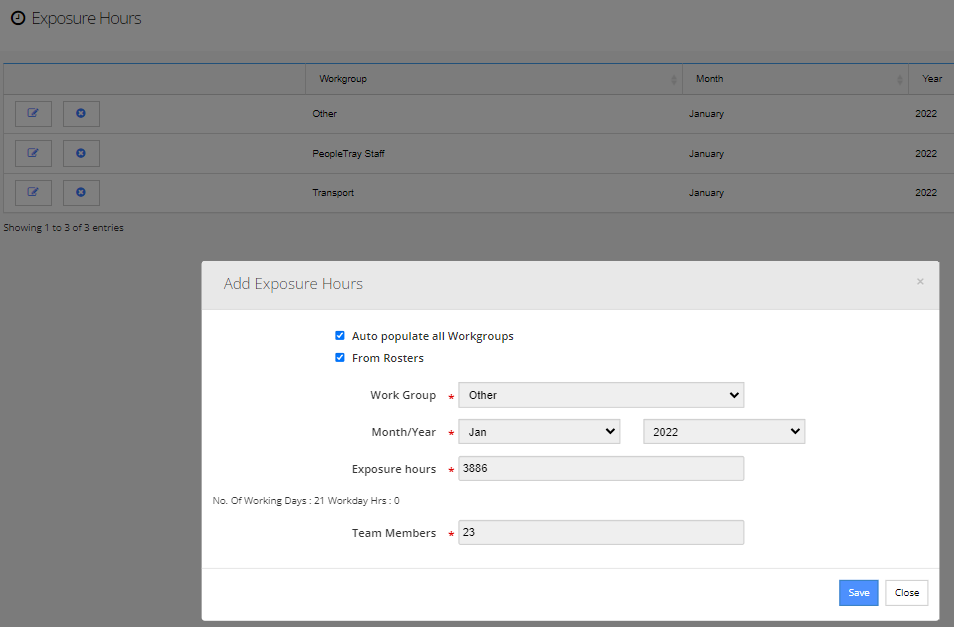The width and height of the screenshot is (954, 627).
Task: Edit the Transport row entry
Action: pos(33,193)
